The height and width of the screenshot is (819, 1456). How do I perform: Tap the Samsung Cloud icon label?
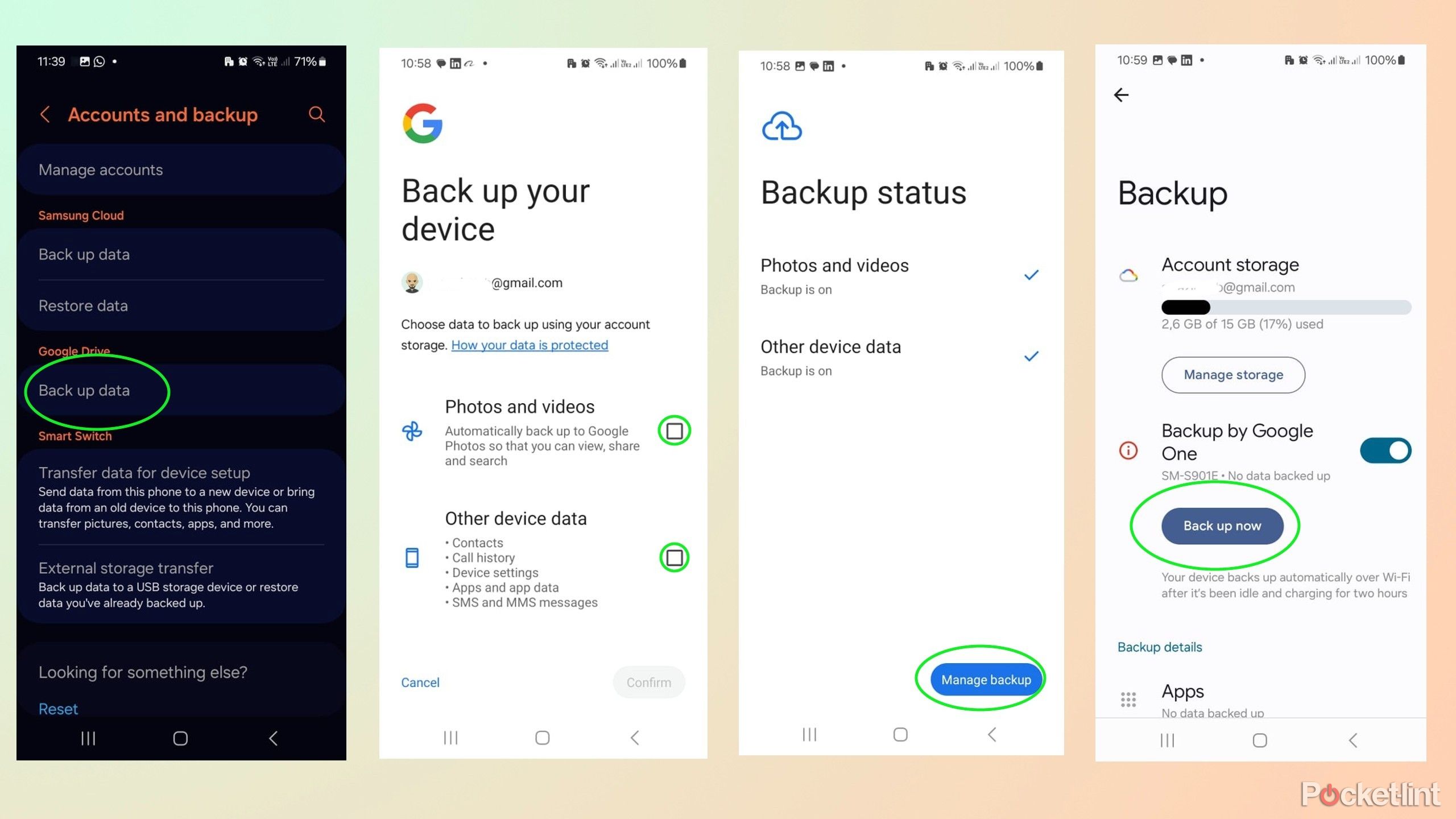point(80,215)
